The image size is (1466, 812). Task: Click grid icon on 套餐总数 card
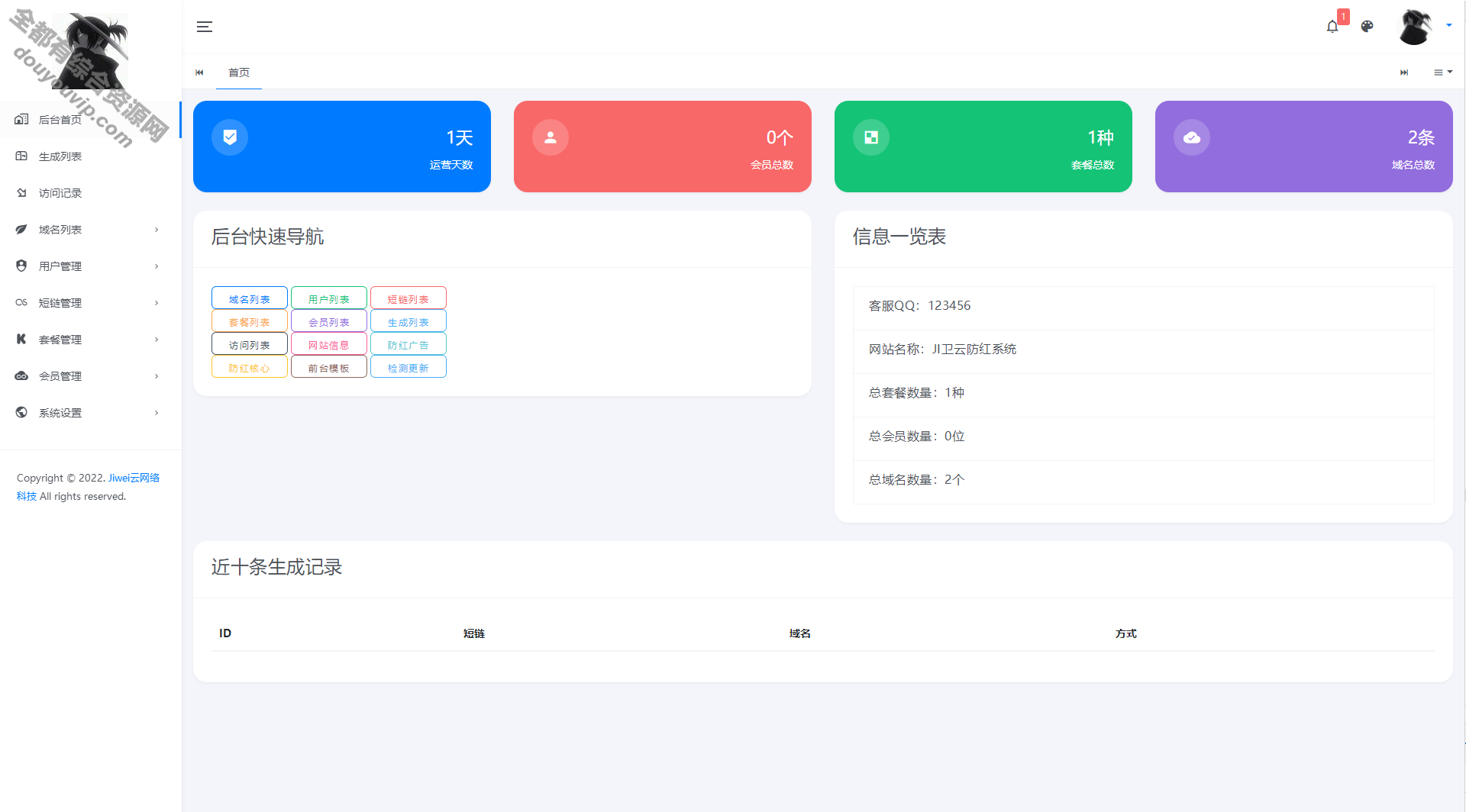[871, 137]
